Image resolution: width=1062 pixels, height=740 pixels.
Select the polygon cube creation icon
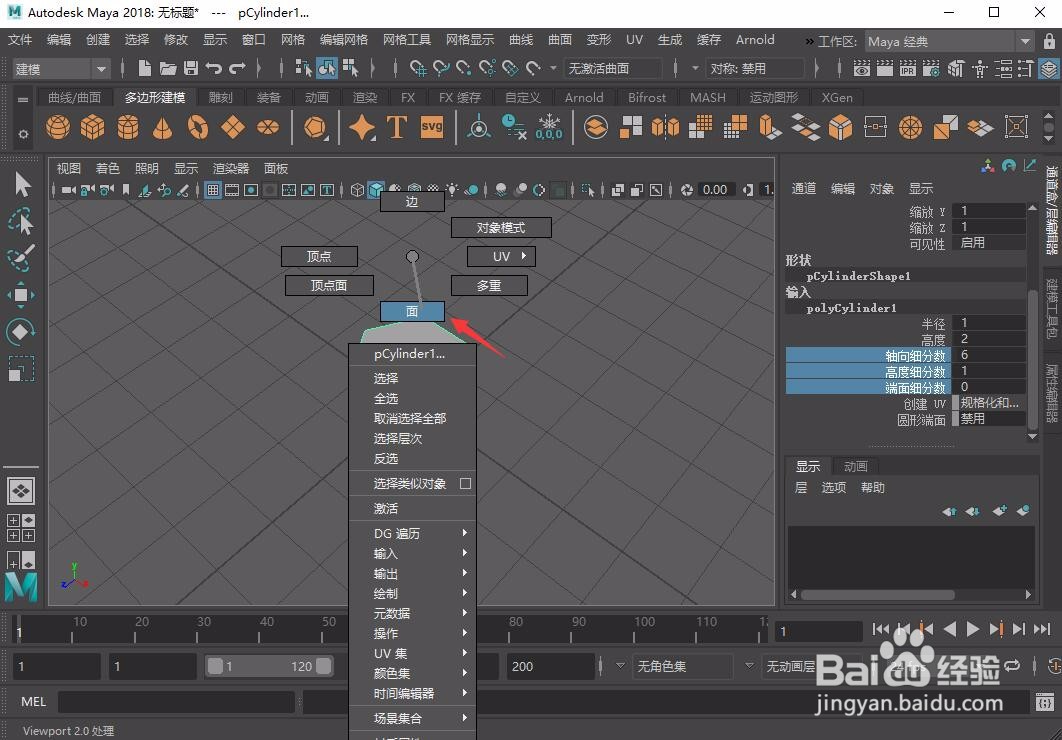pyautogui.click(x=92, y=128)
